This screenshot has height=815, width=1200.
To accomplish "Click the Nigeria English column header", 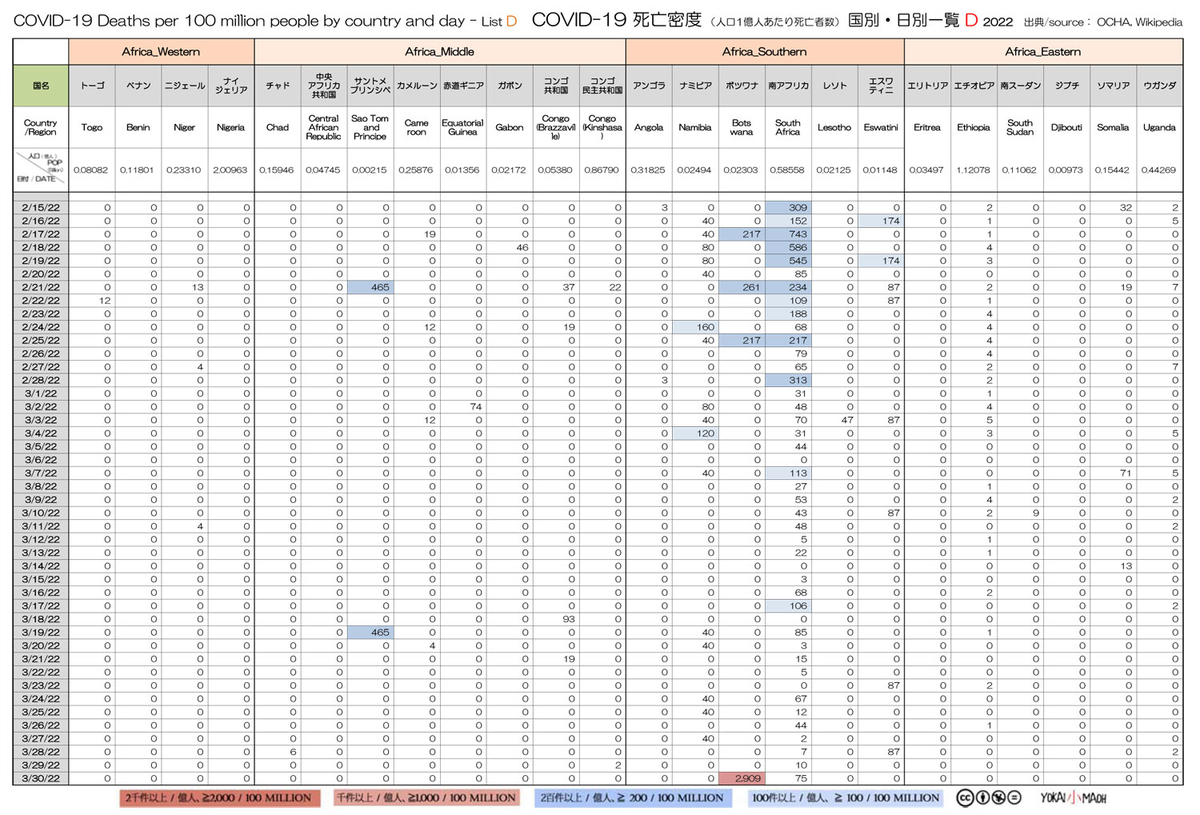I will pyautogui.click(x=231, y=128).
